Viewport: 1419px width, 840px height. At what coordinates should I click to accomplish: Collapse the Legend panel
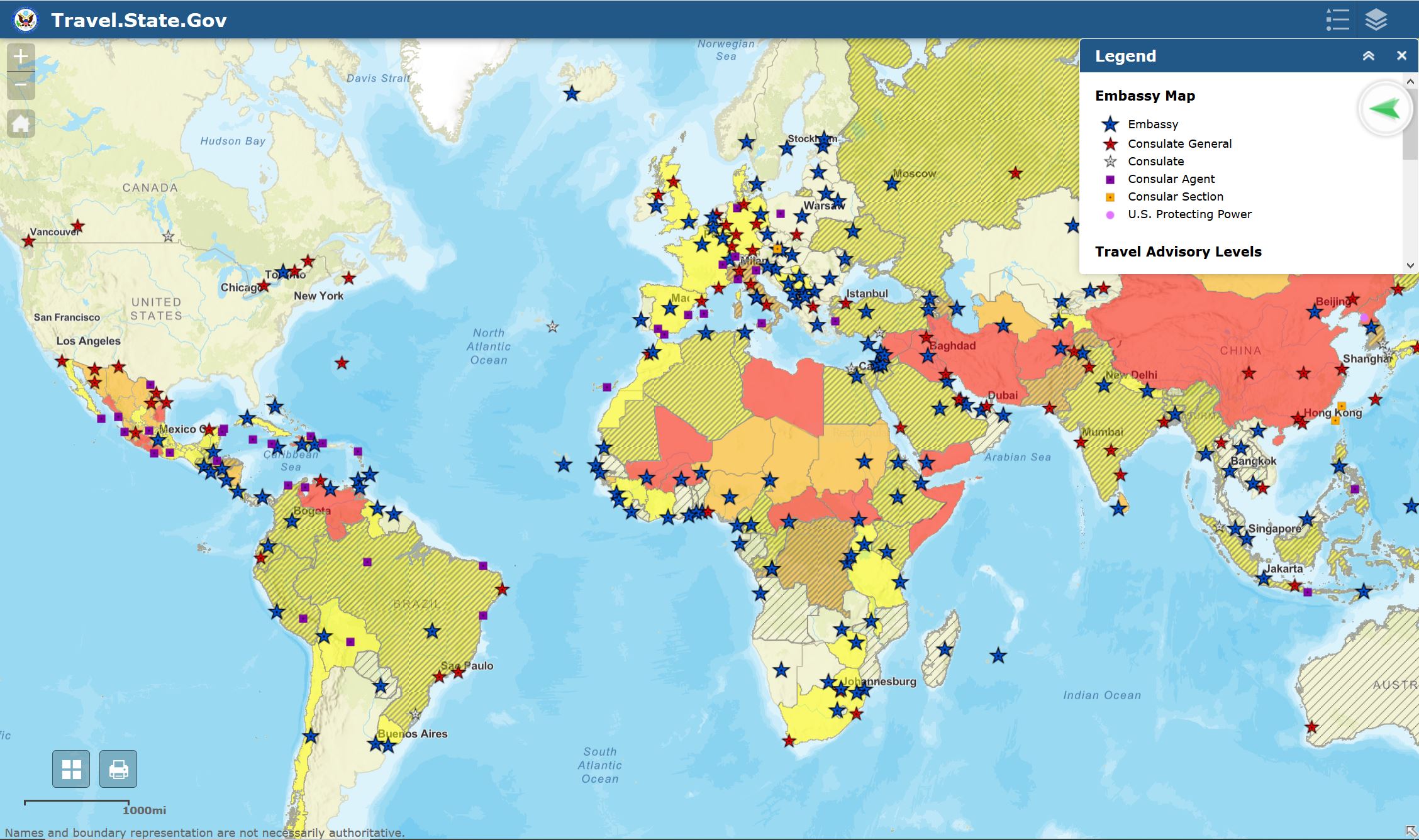coord(1368,56)
